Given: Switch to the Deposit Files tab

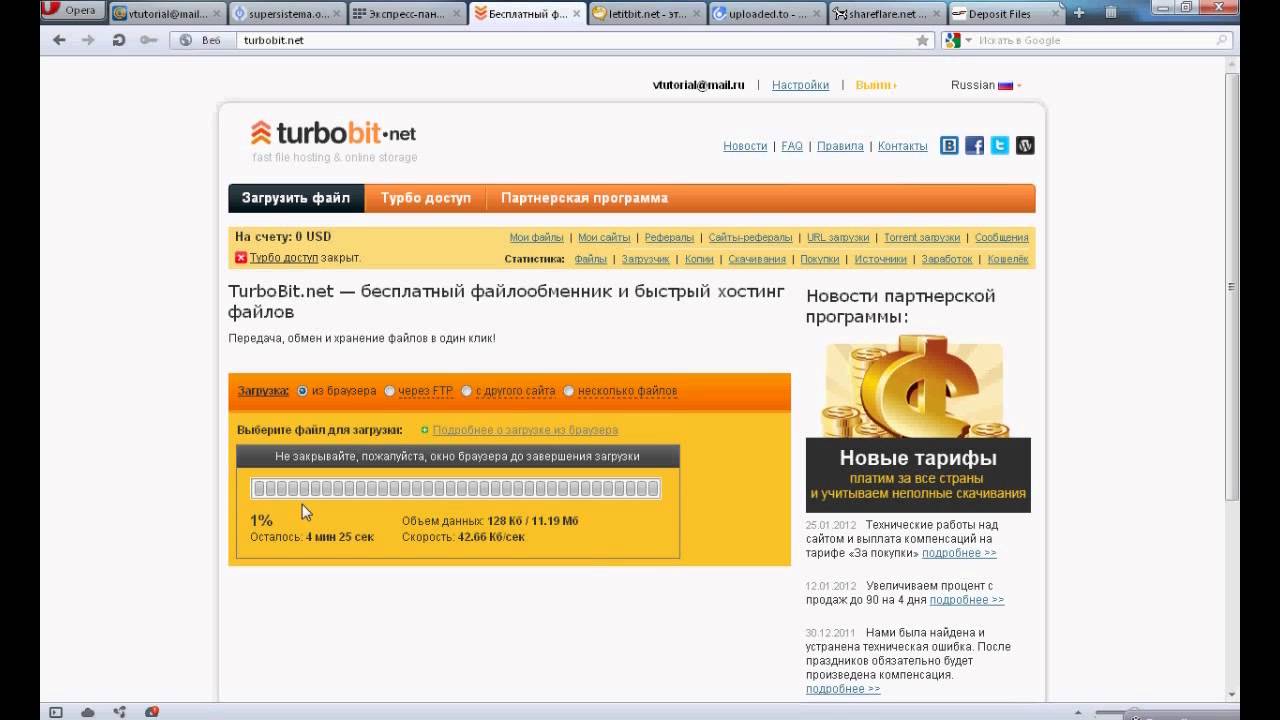Looking at the screenshot, I should [1006, 14].
